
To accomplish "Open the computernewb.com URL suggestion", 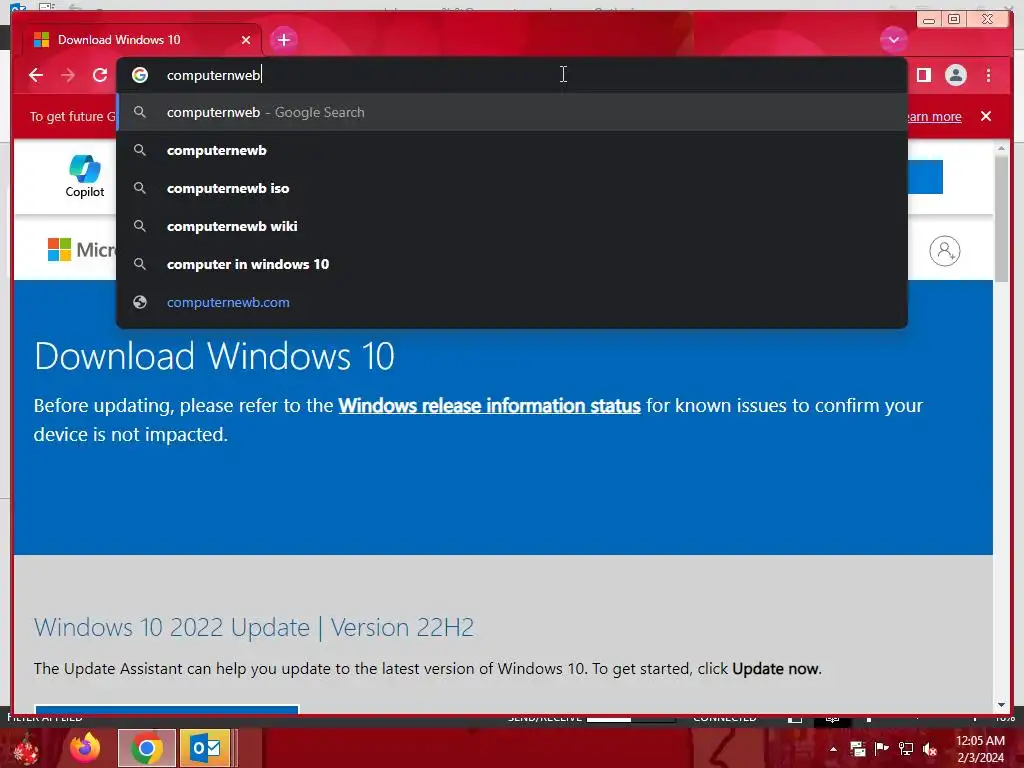I will coord(512,302).
